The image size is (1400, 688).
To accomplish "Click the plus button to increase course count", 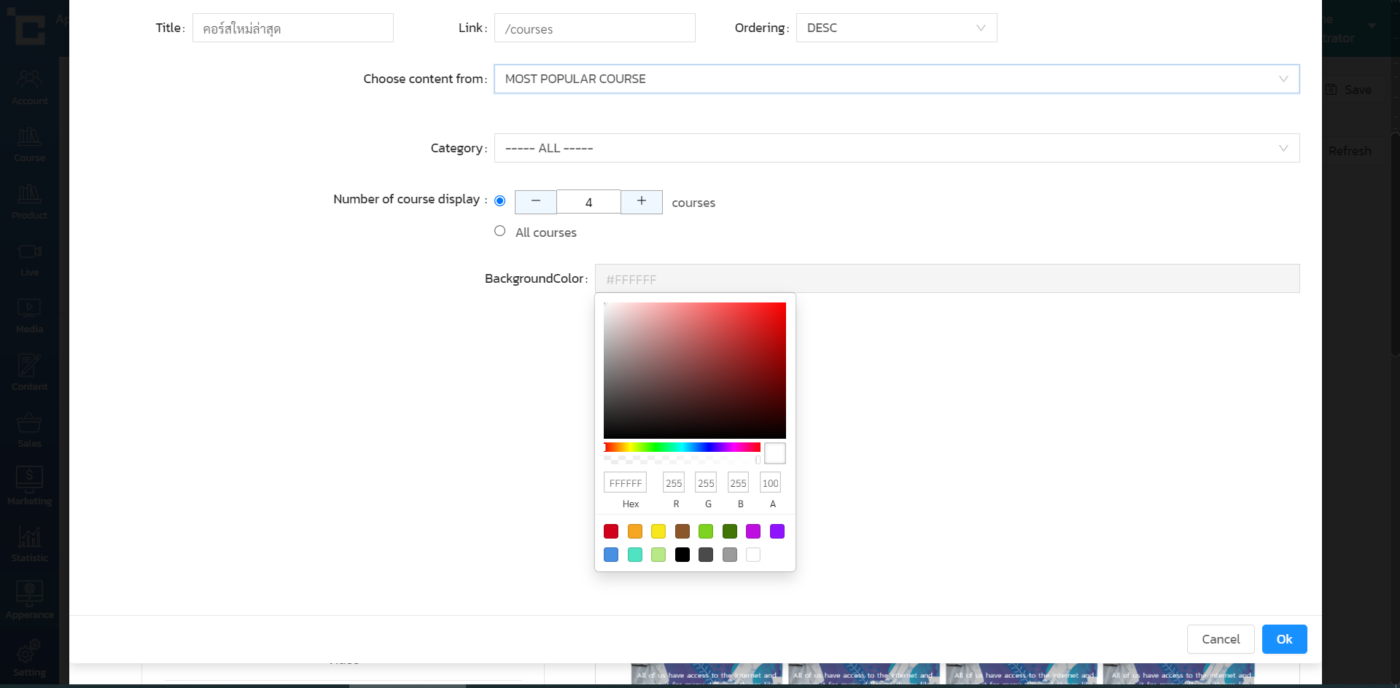I will click(641, 202).
